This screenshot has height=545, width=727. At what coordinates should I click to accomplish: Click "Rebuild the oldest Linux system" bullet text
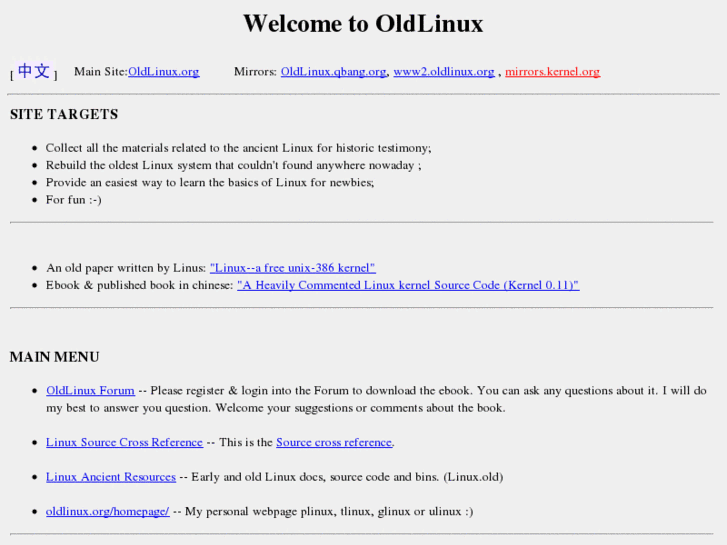click(x=234, y=165)
